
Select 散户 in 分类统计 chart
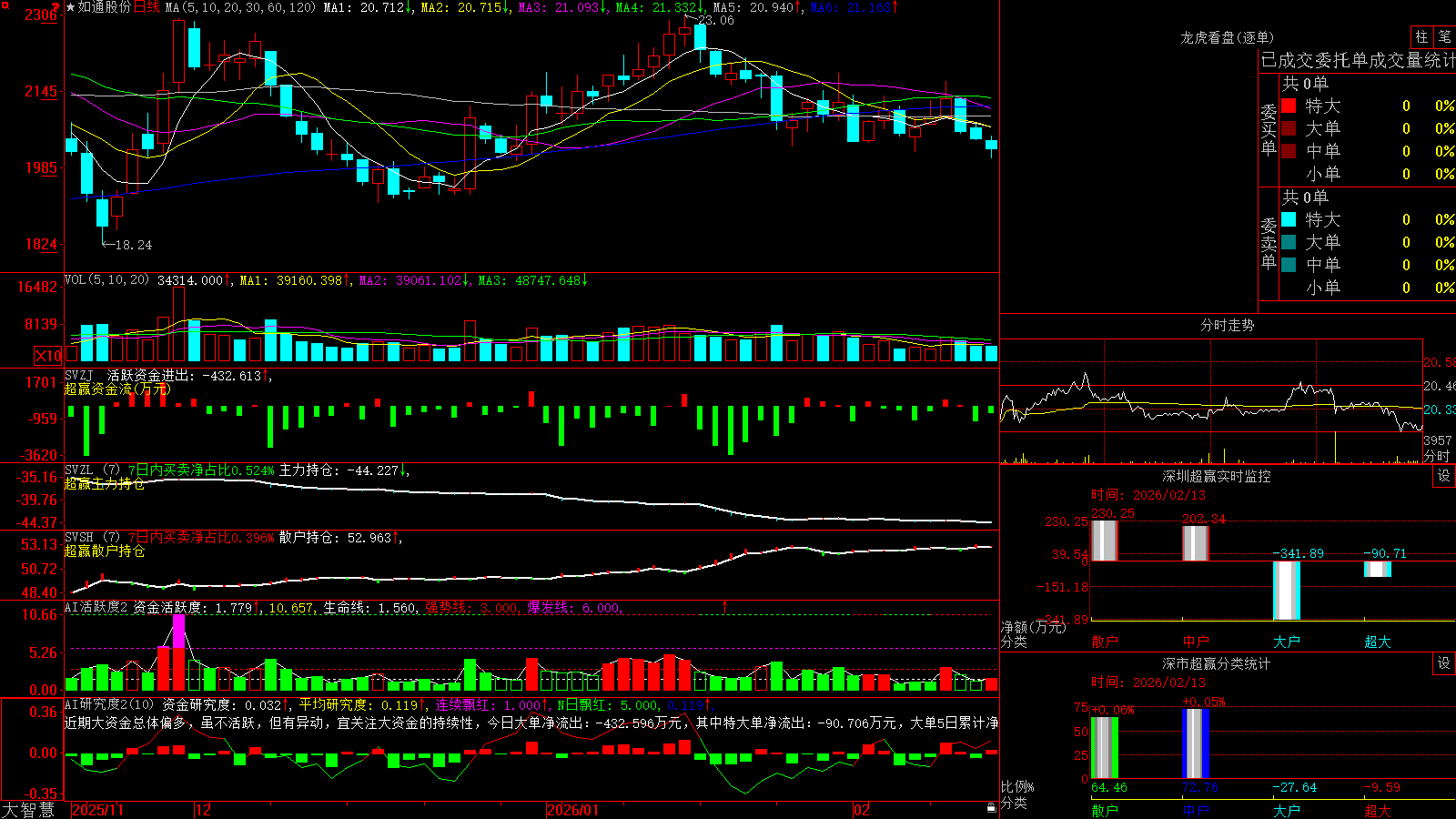[x=1105, y=811]
